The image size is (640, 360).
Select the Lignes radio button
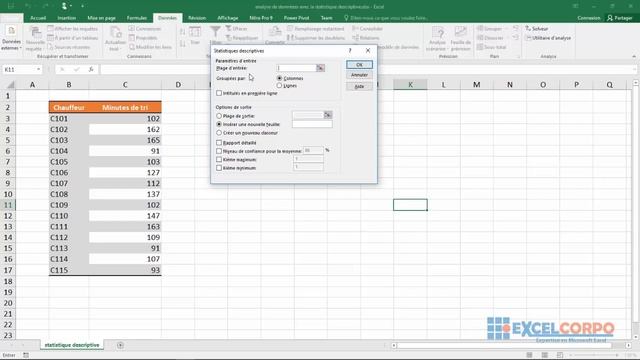[x=279, y=86]
